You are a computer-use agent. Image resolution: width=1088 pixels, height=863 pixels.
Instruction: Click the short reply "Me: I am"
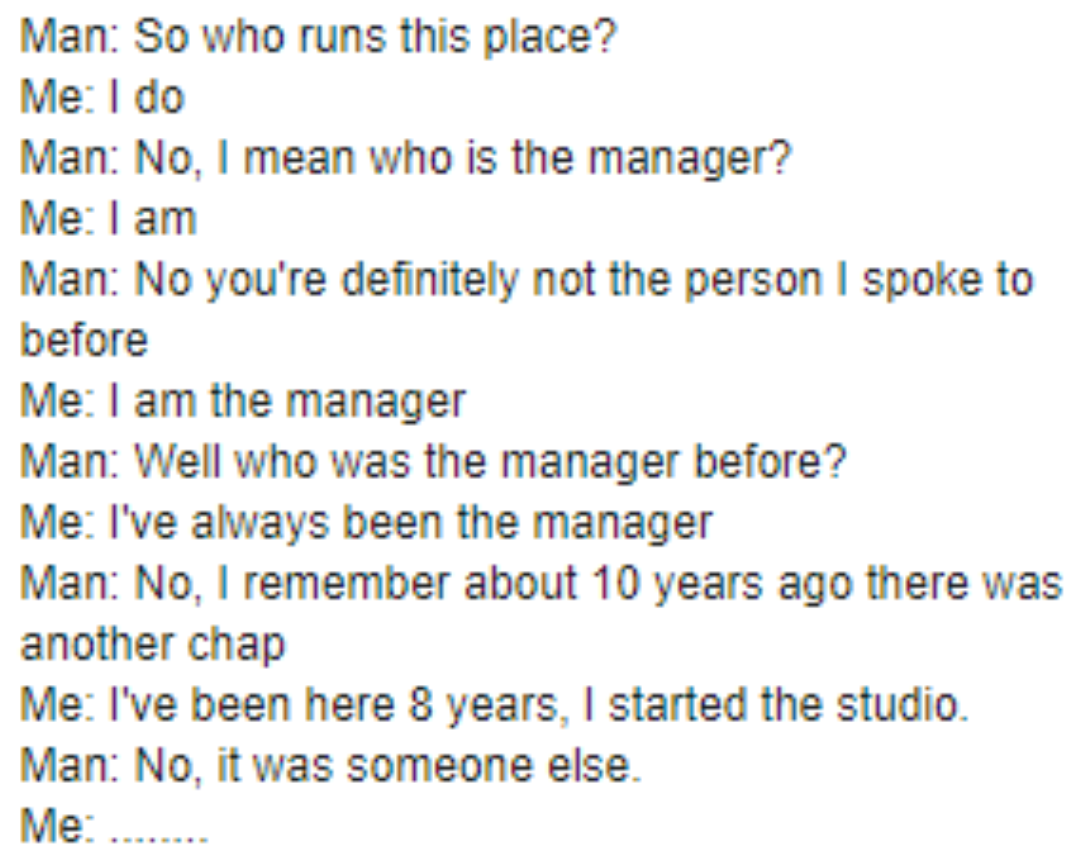pyautogui.click(x=108, y=219)
